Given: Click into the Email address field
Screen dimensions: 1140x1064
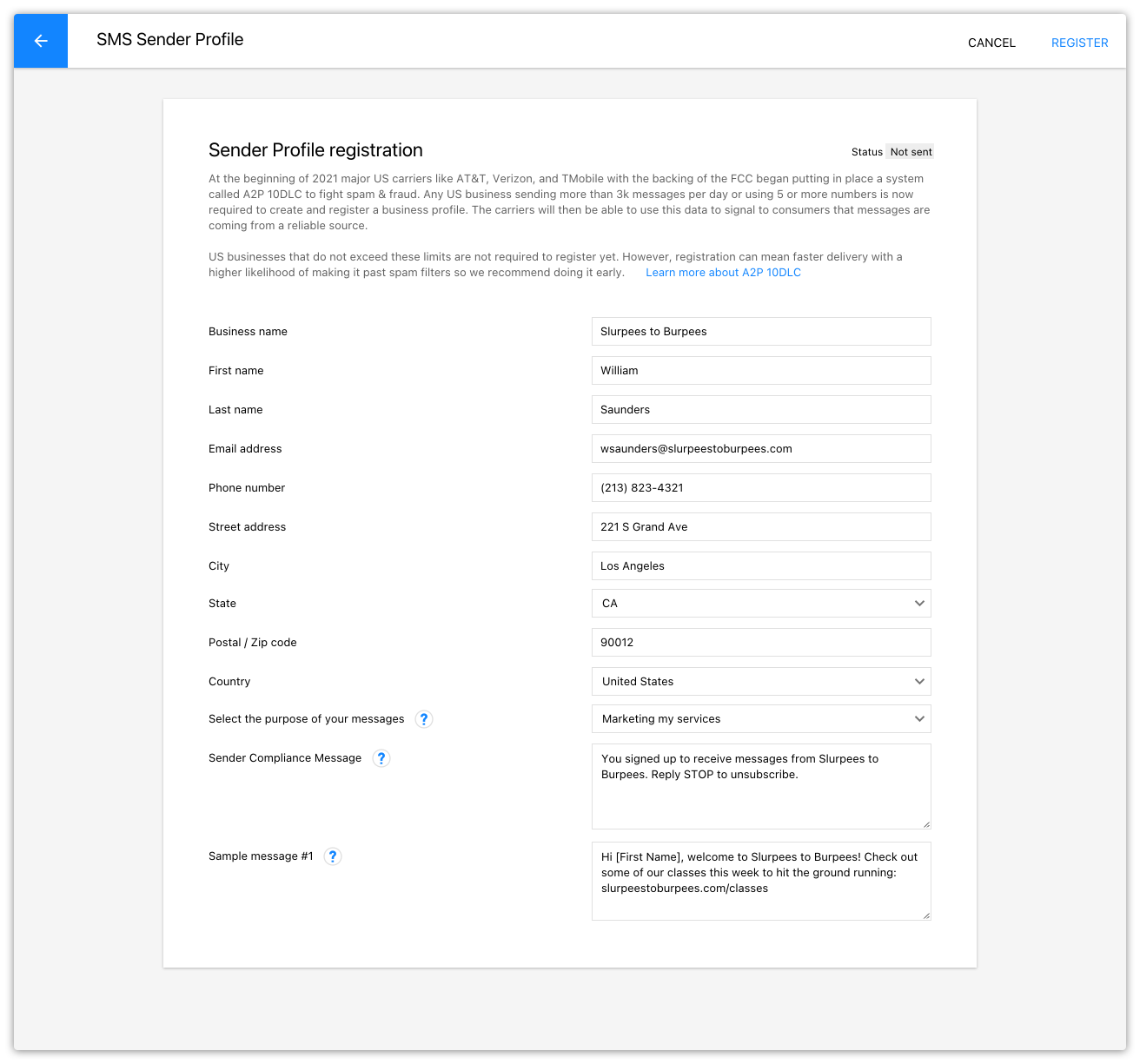Looking at the screenshot, I should click(761, 449).
